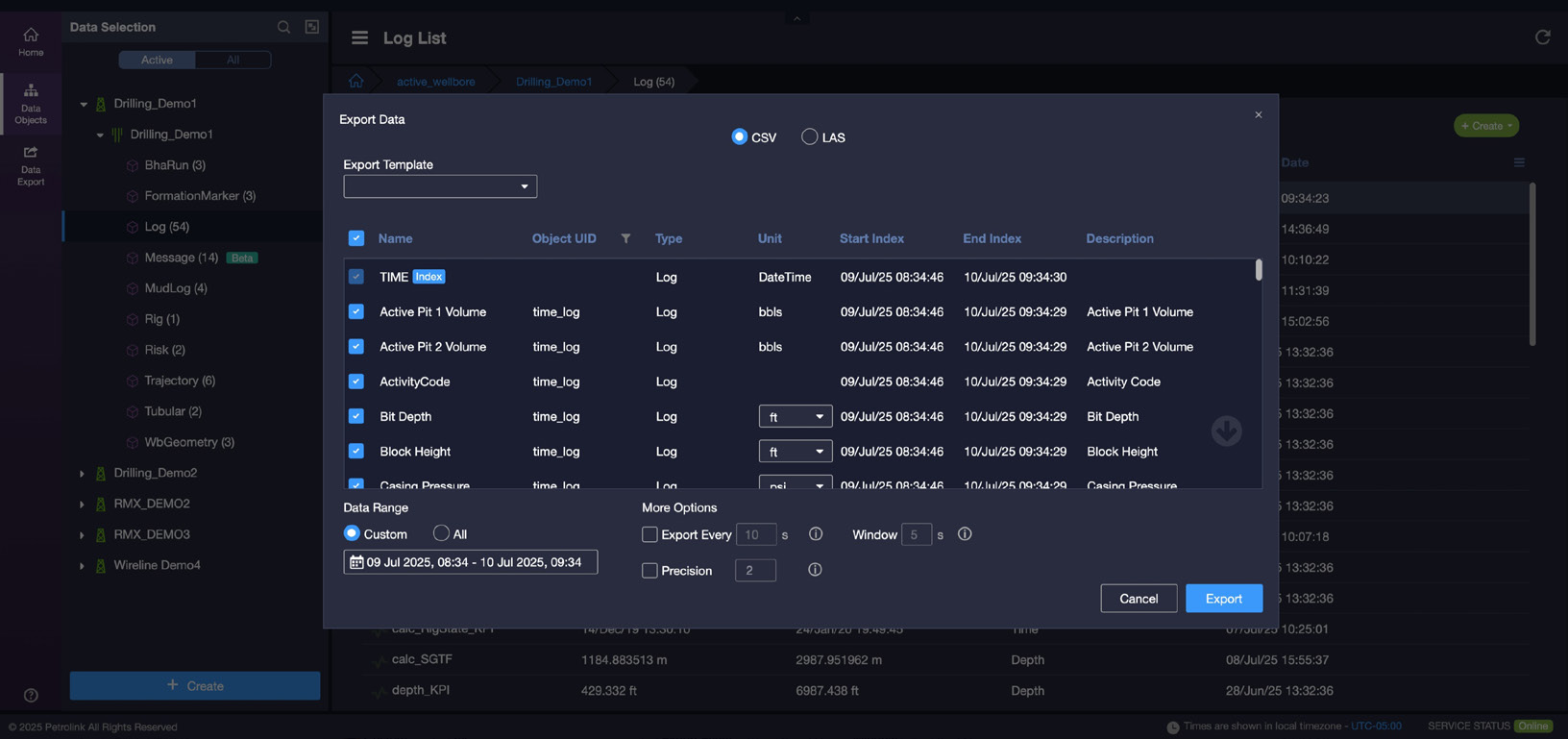Click the Home icon in sidebar
Viewport: 1568px width, 739px height.
[x=31, y=41]
